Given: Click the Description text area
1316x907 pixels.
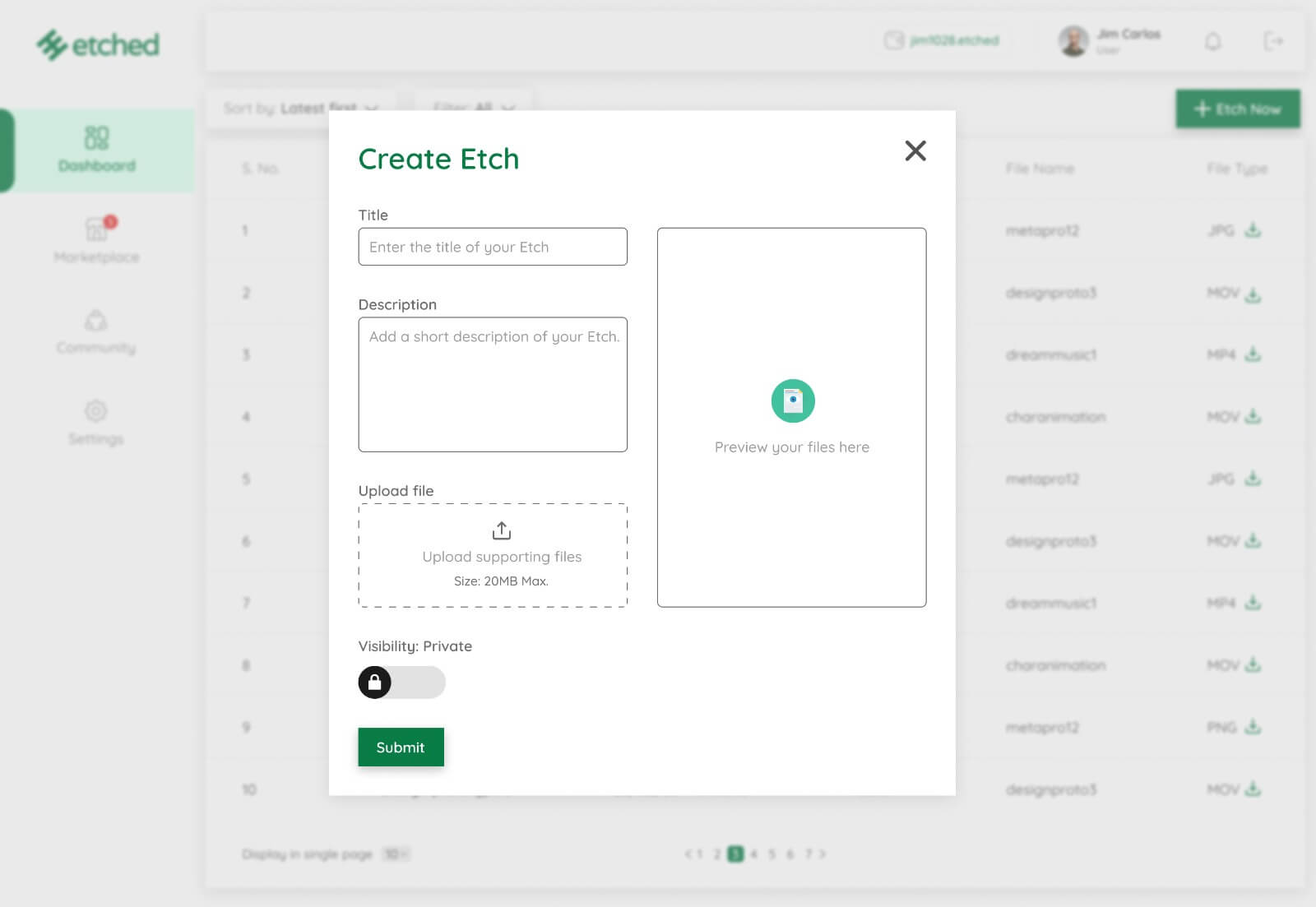Looking at the screenshot, I should pos(493,384).
